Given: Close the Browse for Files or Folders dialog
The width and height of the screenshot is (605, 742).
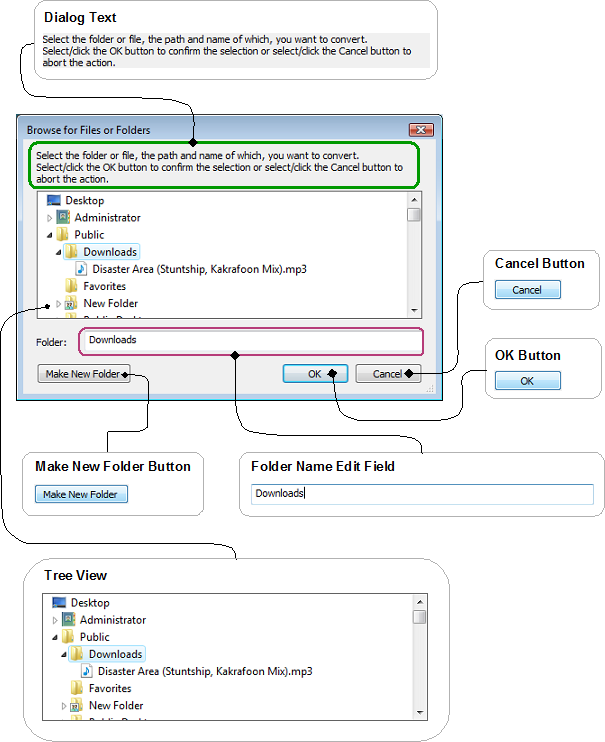Looking at the screenshot, I should pyautogui.click(x=421, y=130).
